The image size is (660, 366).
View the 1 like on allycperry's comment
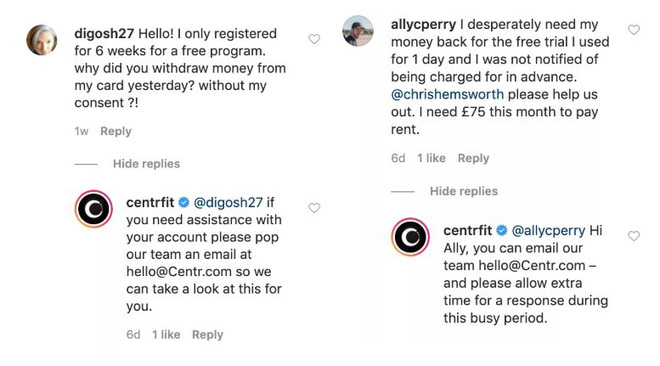(431, 158)
